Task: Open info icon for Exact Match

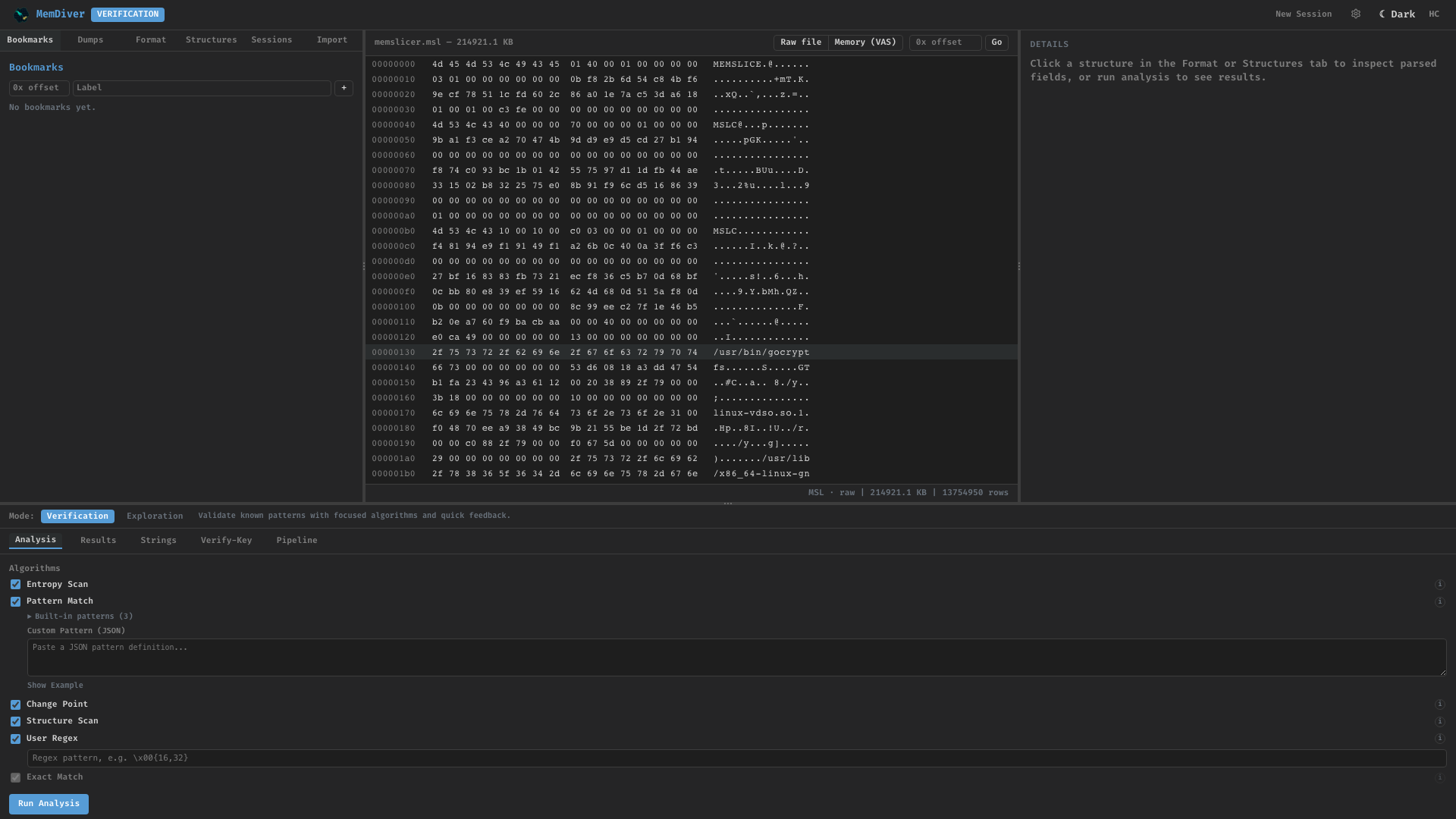Action: click(1440, 778)
